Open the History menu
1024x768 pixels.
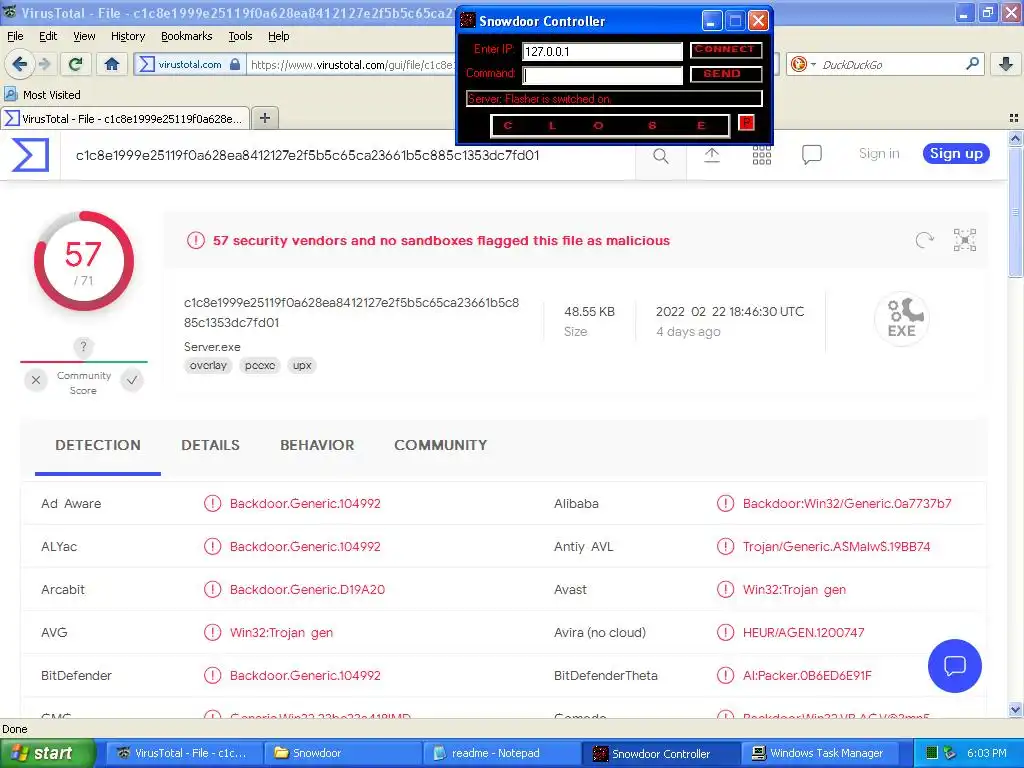point(127,36)
